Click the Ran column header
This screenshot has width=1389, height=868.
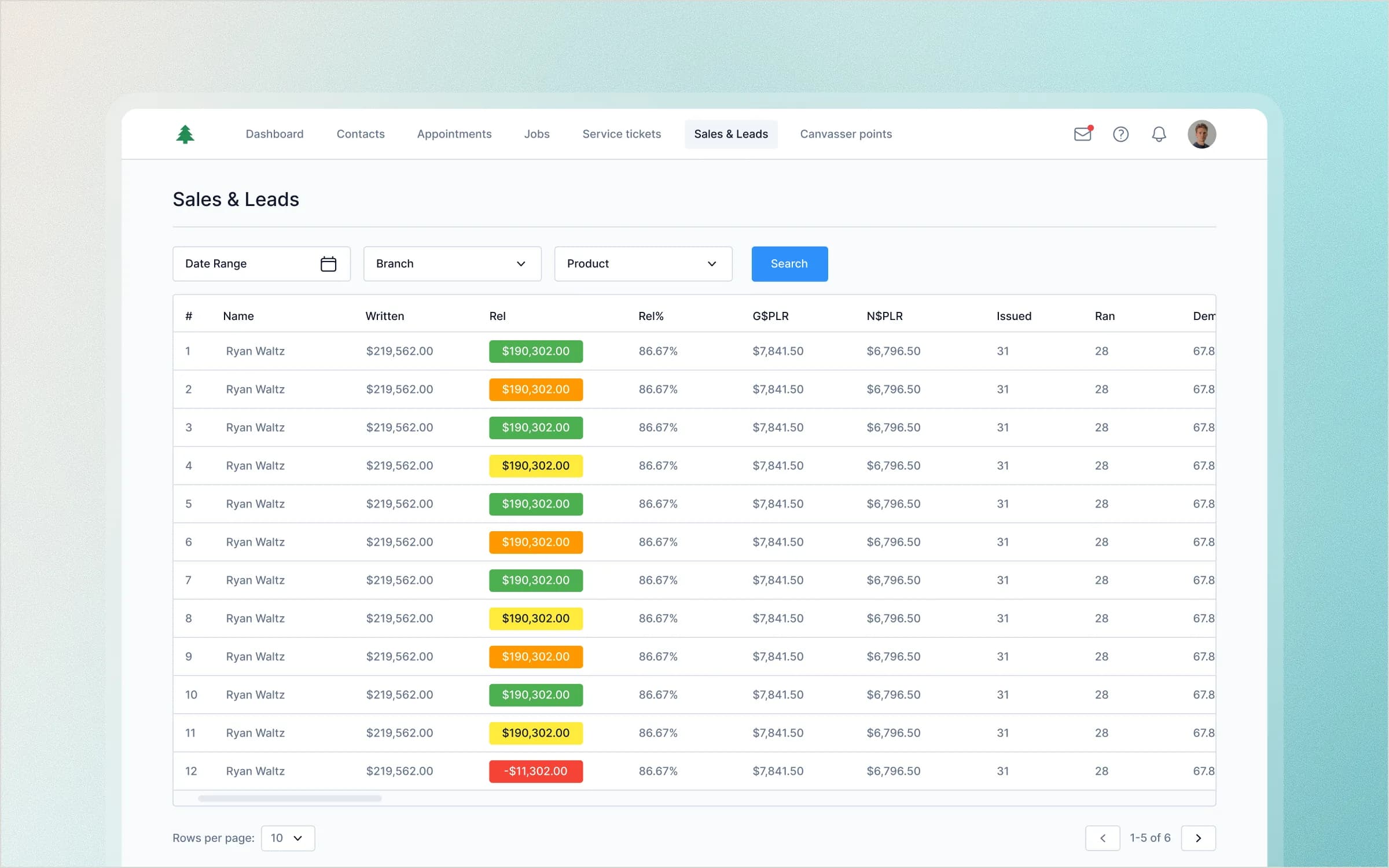click(1104, 316)
